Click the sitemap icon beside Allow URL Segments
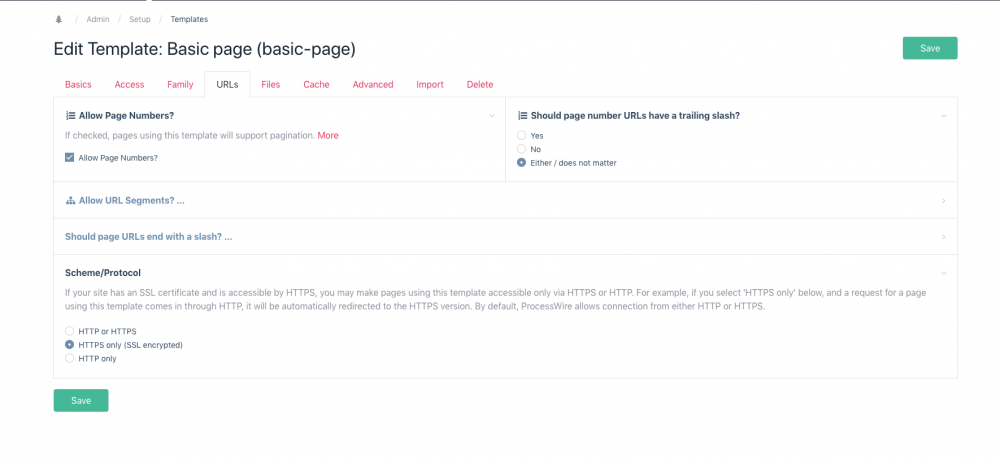Screen dimensions: 1000x457 tap(70, 201)
